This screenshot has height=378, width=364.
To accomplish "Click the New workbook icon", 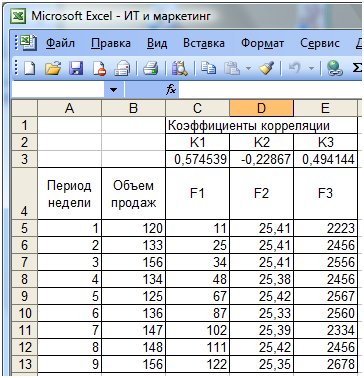I will pos(29,69).
